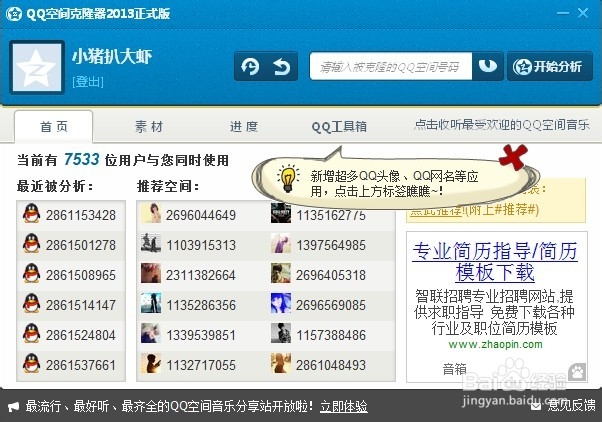Click the app logo in title bar
The width and height of the screenshot is (602, 422).
point(14,14)
